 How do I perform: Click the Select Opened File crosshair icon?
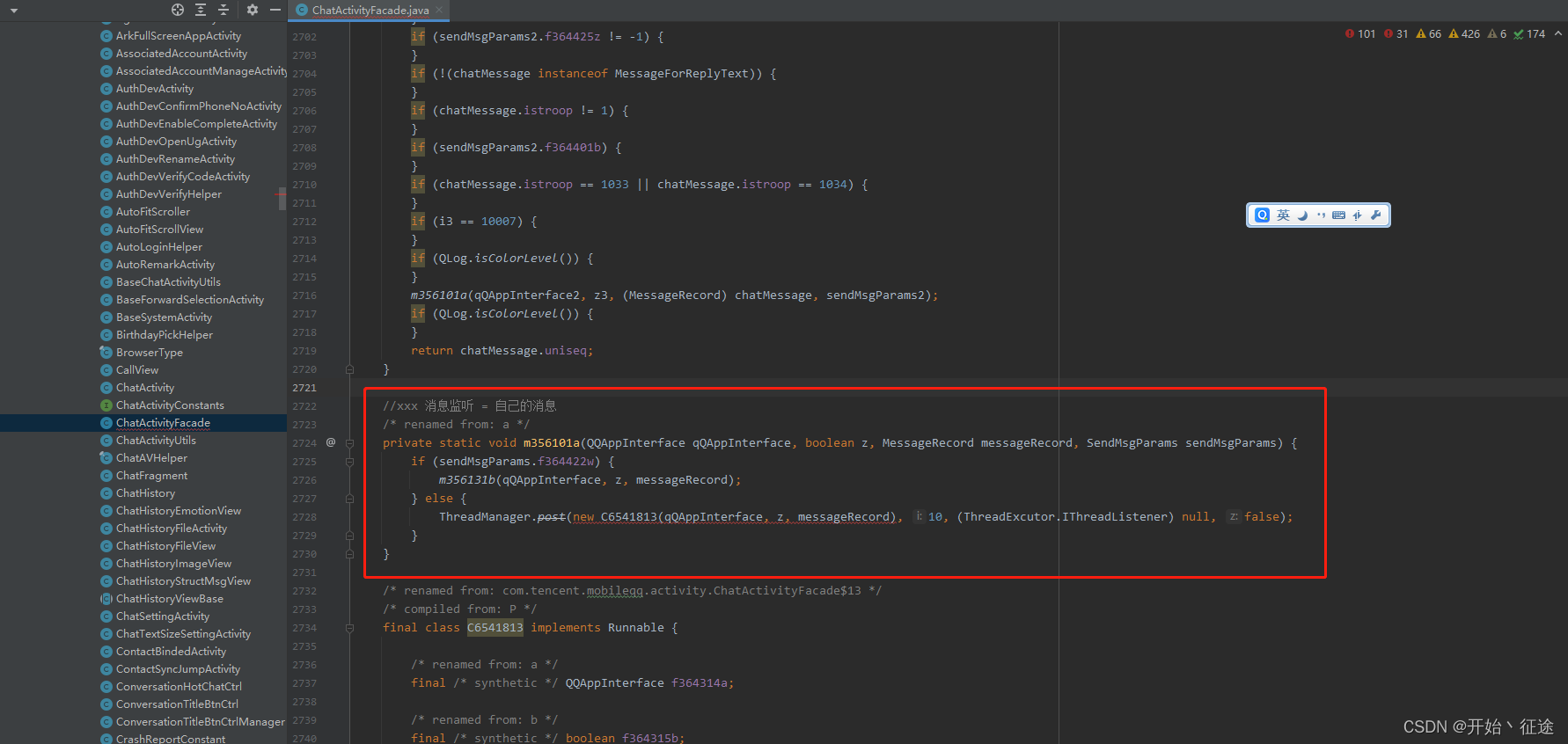coord(178,10)
